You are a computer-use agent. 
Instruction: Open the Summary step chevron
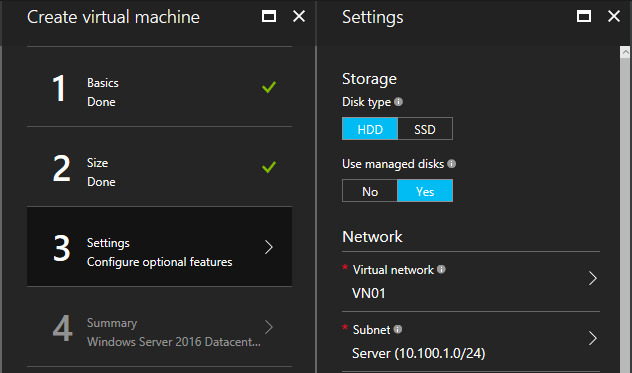pos(269,327)
